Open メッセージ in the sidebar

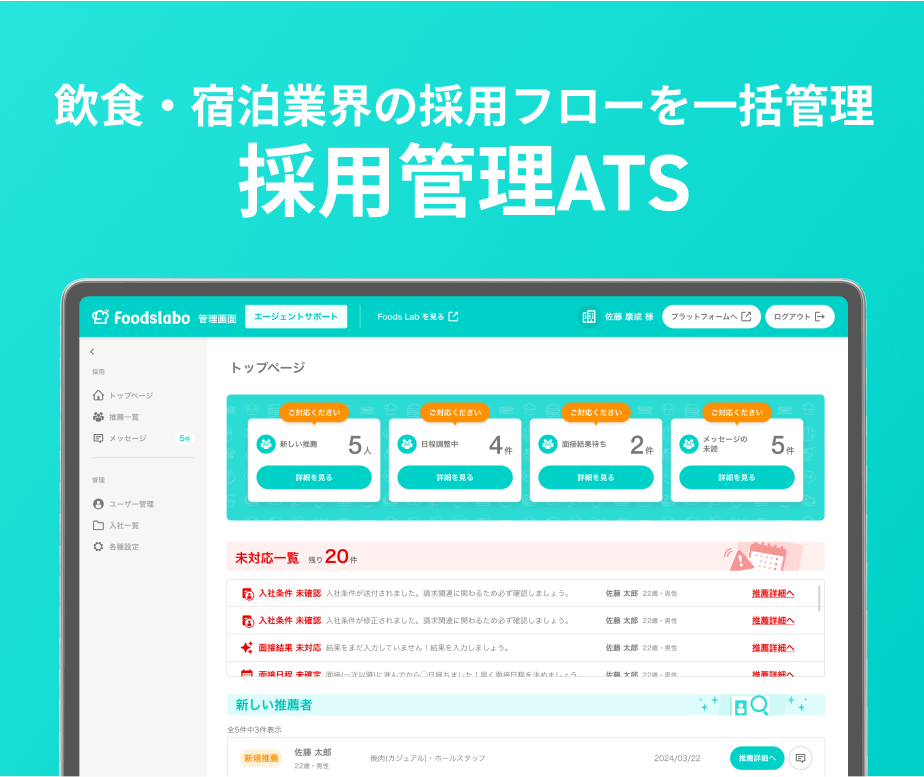pyautogui.click(x=120, y=438)
